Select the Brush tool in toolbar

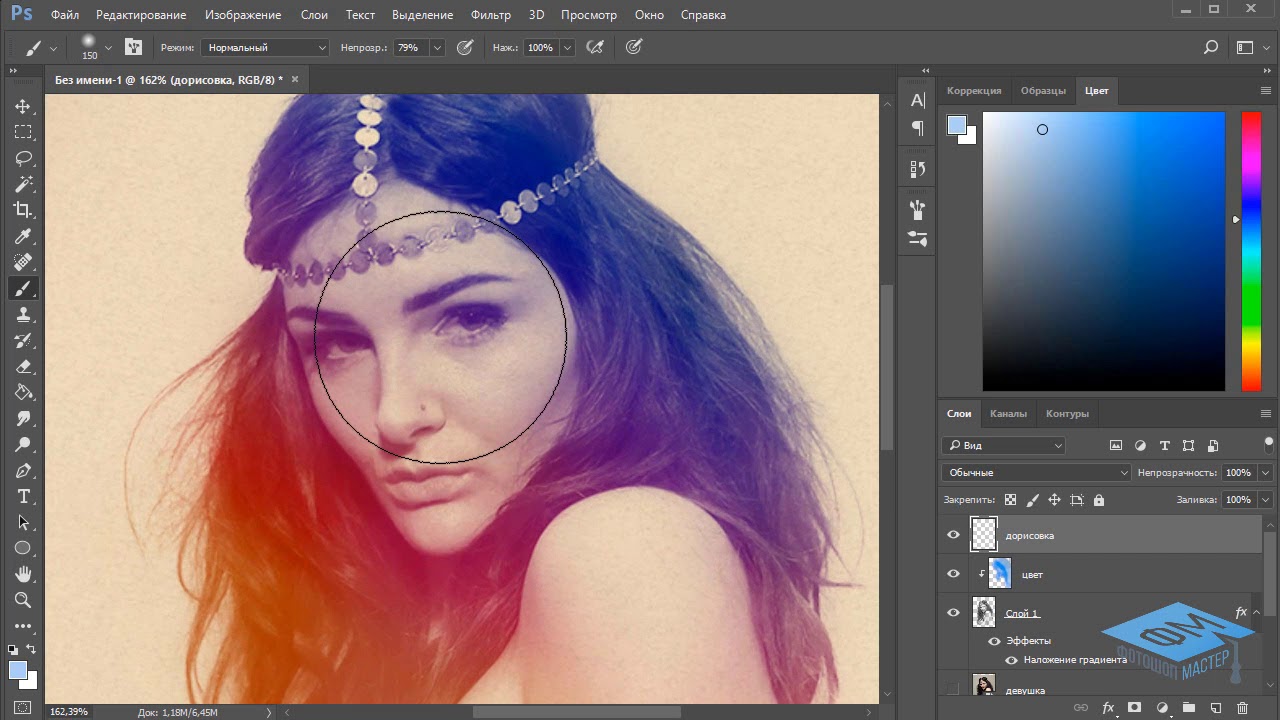click(x=23, y=288)
